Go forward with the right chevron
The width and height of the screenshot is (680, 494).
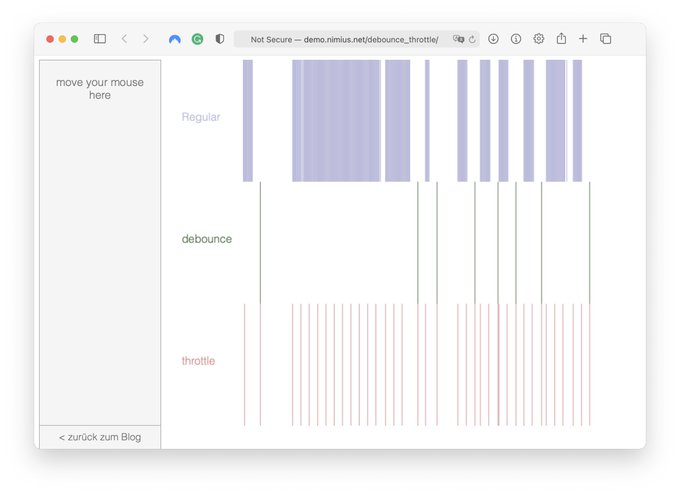tap(146, 39)
